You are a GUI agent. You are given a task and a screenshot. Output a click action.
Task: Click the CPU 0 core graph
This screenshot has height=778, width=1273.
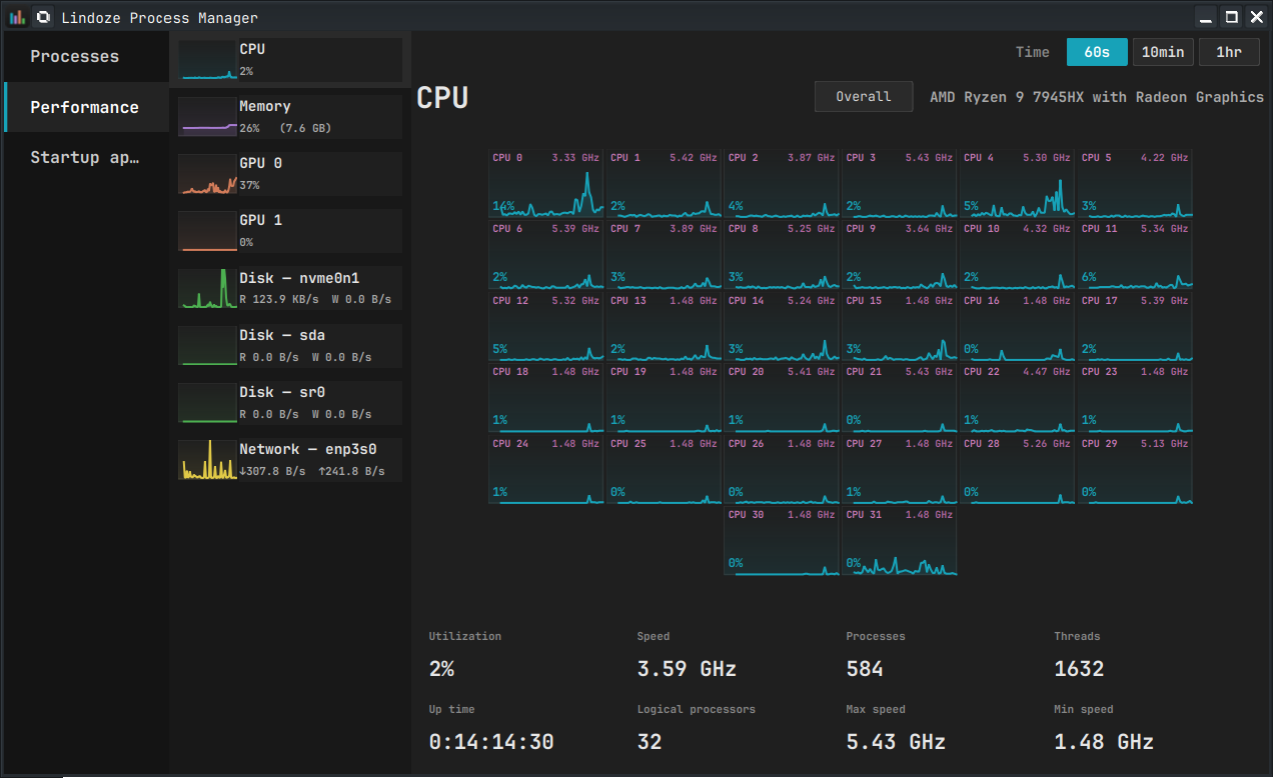tap(546, 184)
